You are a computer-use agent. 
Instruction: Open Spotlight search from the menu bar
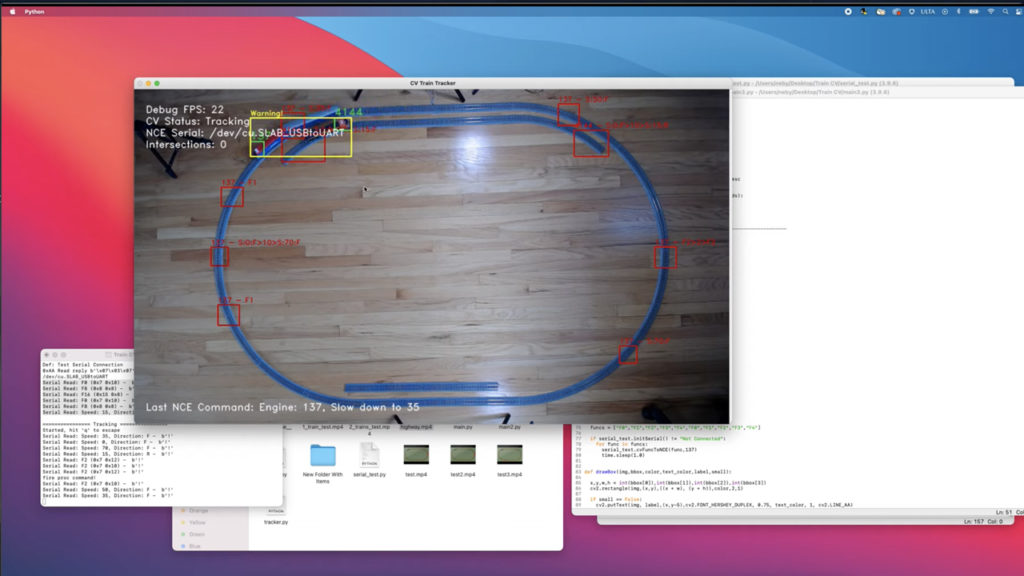pos(1004,10)
